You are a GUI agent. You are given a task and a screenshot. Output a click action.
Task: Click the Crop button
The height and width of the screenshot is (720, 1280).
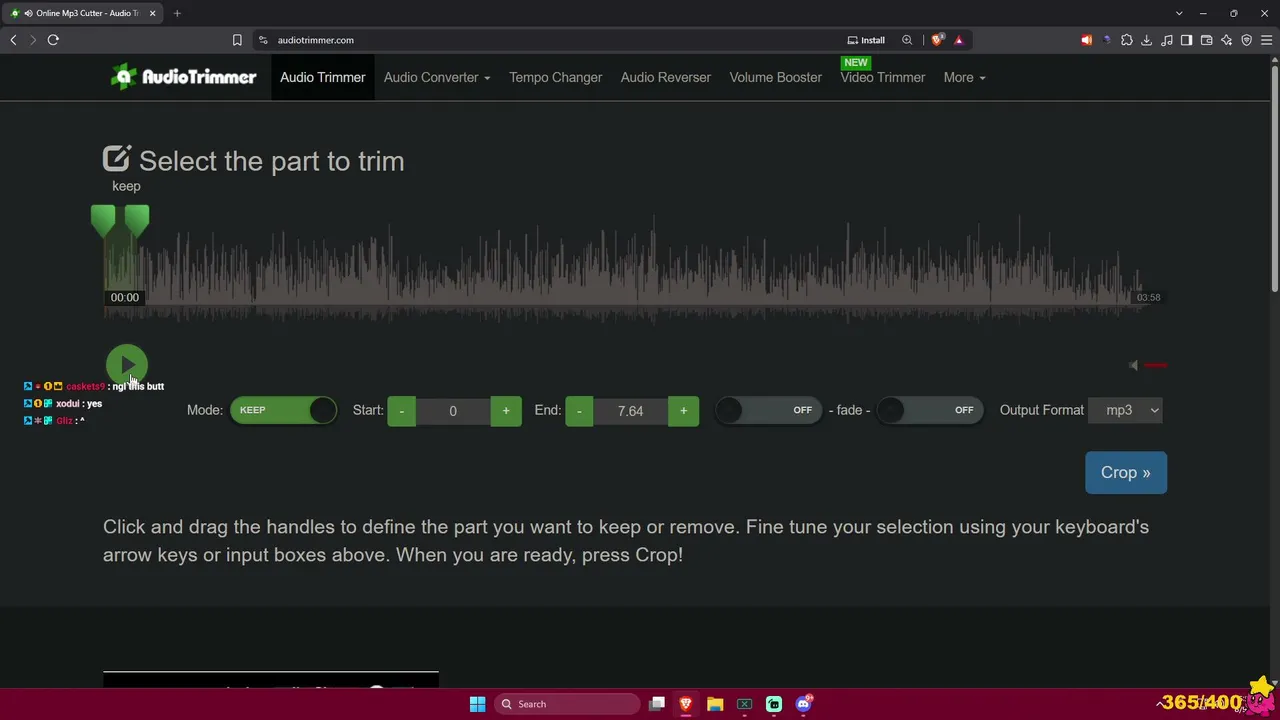click(x=1125, y=472)
